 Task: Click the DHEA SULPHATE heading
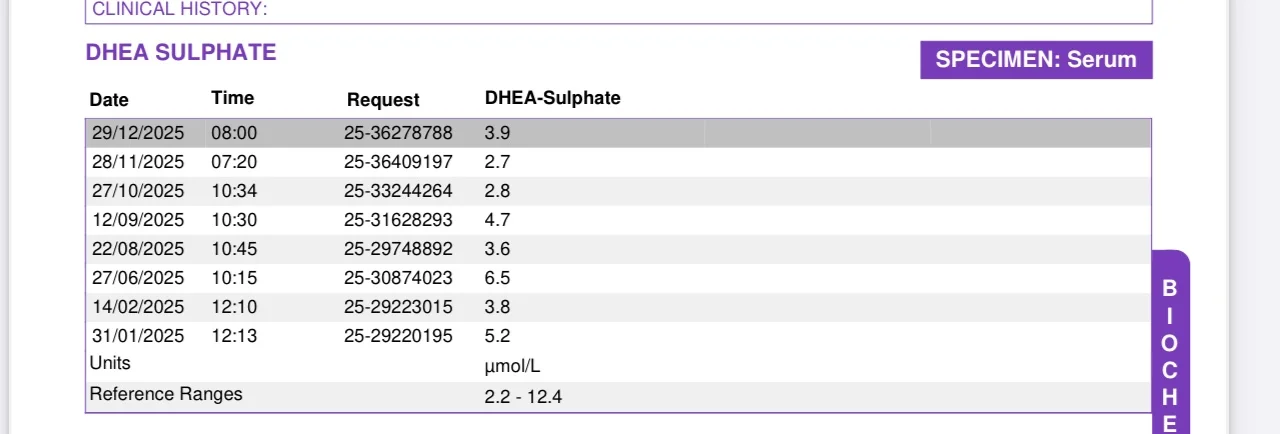pyautogui.click(x=181, y=53)
